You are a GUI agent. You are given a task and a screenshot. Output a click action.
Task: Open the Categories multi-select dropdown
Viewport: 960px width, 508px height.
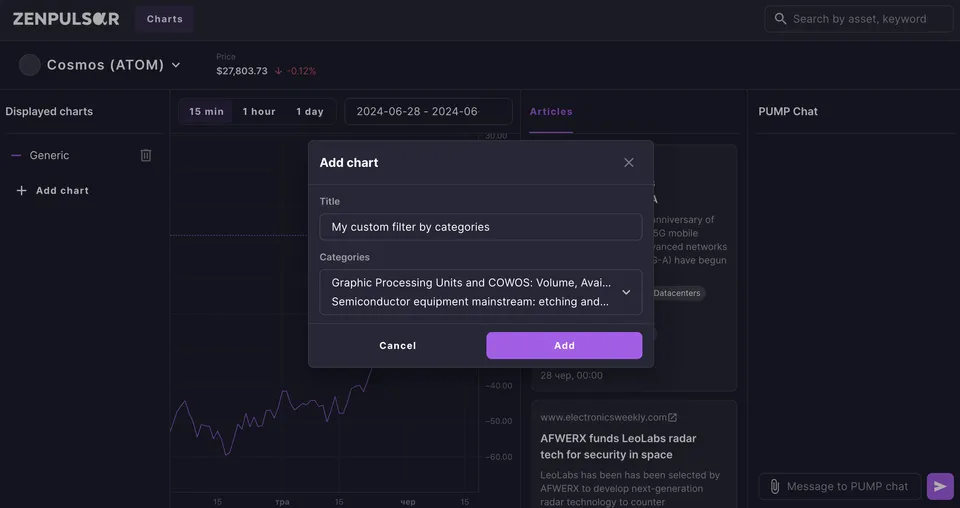coord(481,292)
